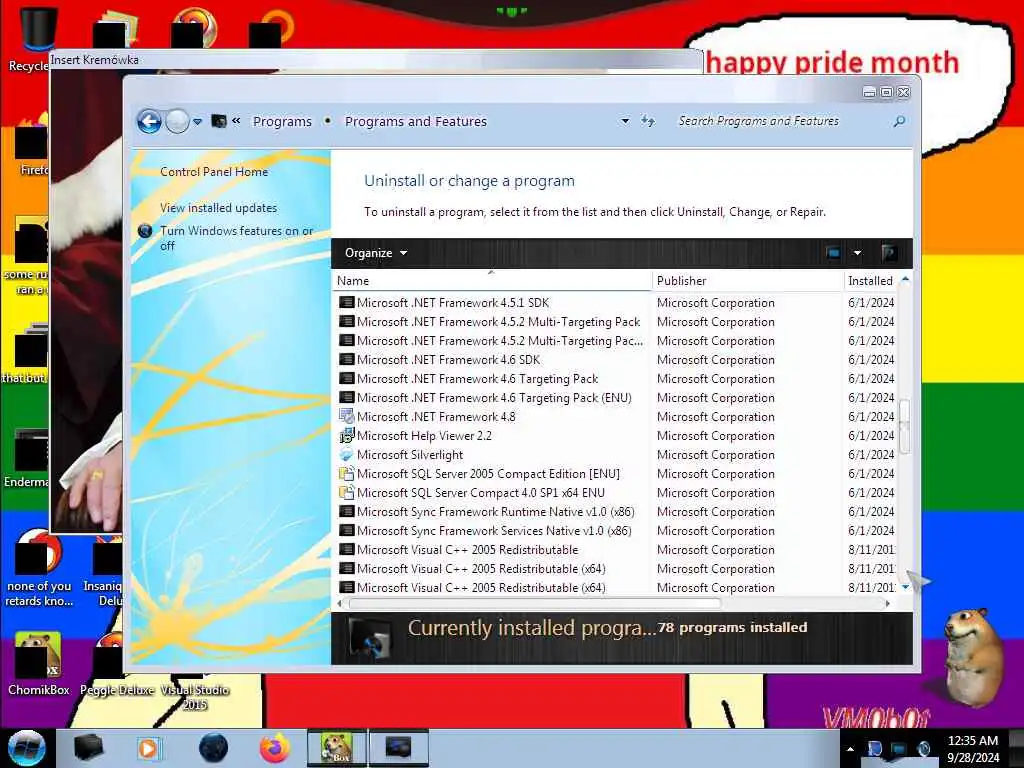1024x768 pixels.
Task: Expand the breadcrumb double chevron
Action: coord(236,121)
